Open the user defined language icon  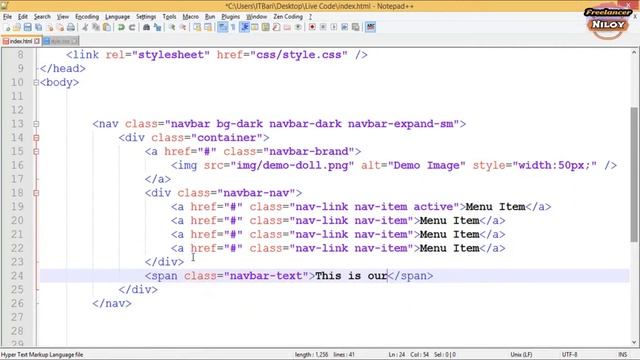pos(255,27)
